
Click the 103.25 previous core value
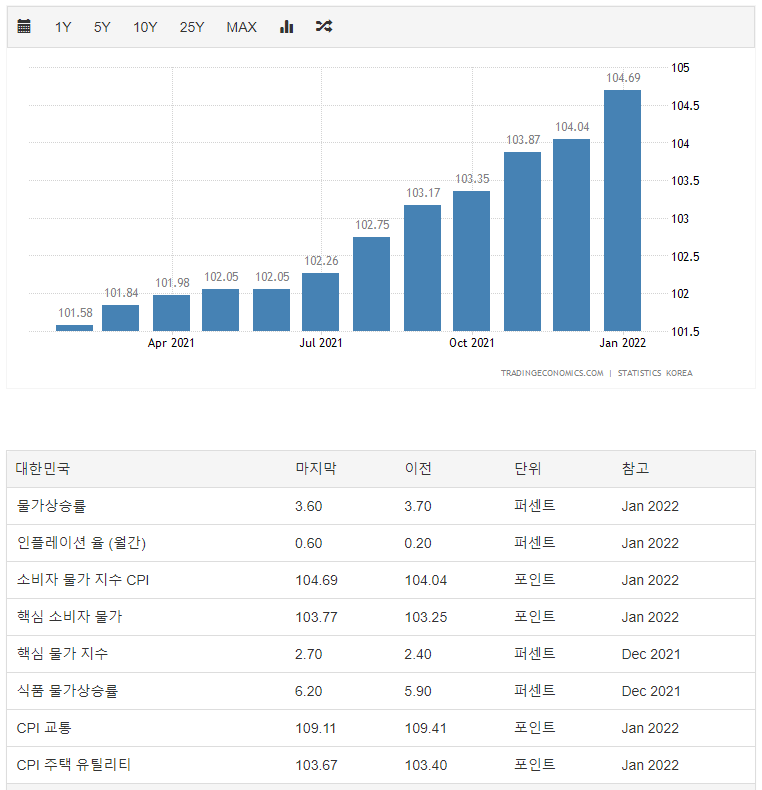coord(426,617)
